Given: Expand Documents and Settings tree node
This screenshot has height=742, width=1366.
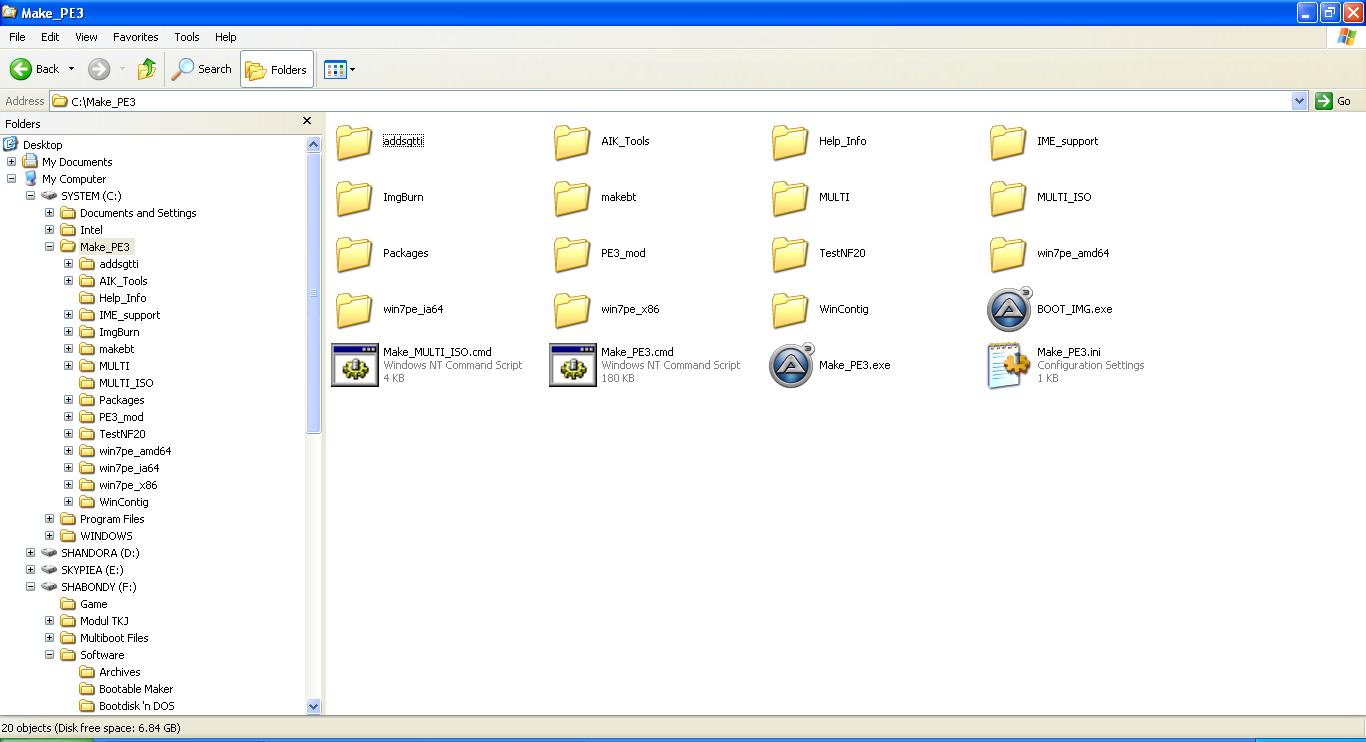Looking at the screenshot, I should (x=49, y=213).
